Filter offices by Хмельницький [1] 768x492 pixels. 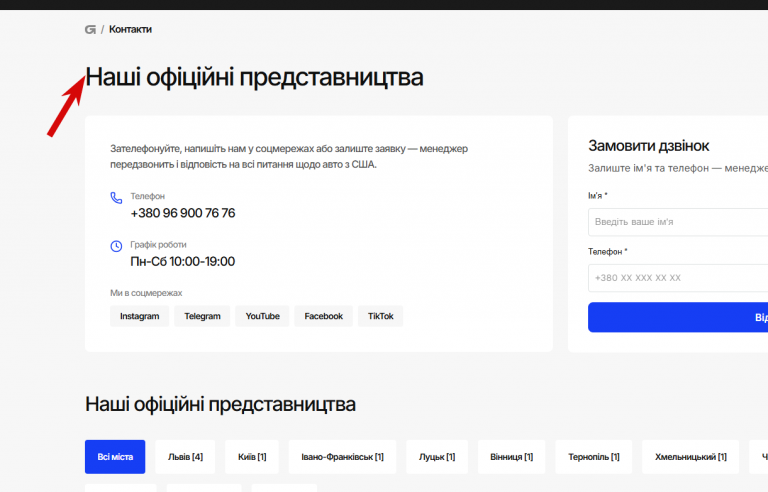click(691, 457)
